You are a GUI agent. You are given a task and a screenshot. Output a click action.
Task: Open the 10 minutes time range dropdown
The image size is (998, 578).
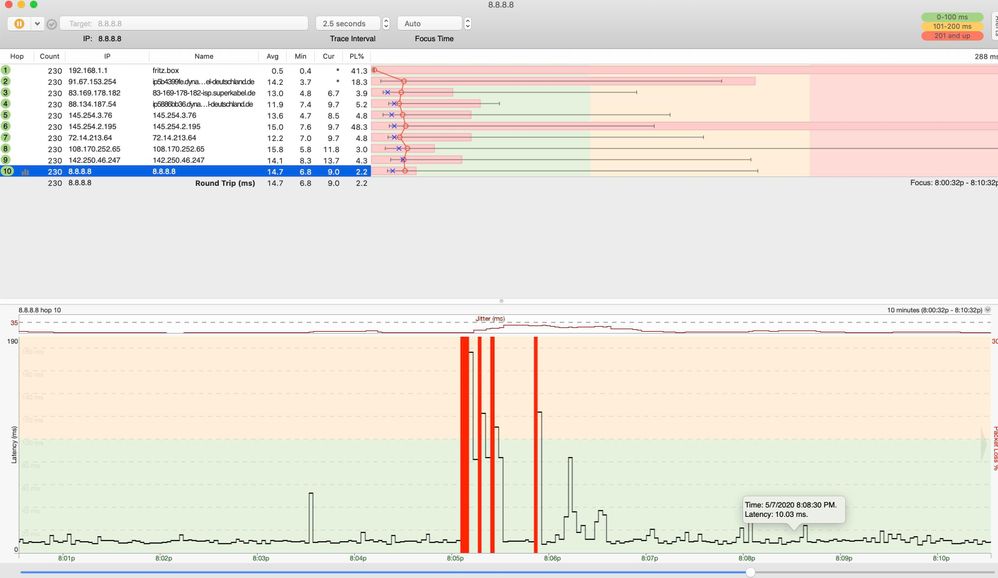(x=934, y=310)
